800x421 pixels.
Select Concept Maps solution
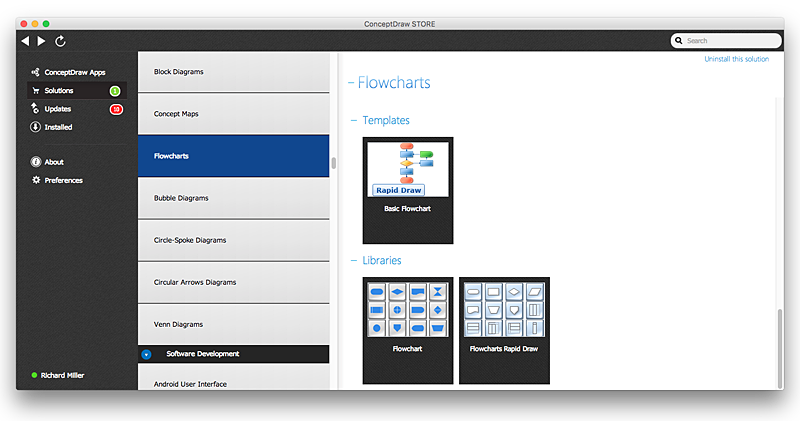234,114
